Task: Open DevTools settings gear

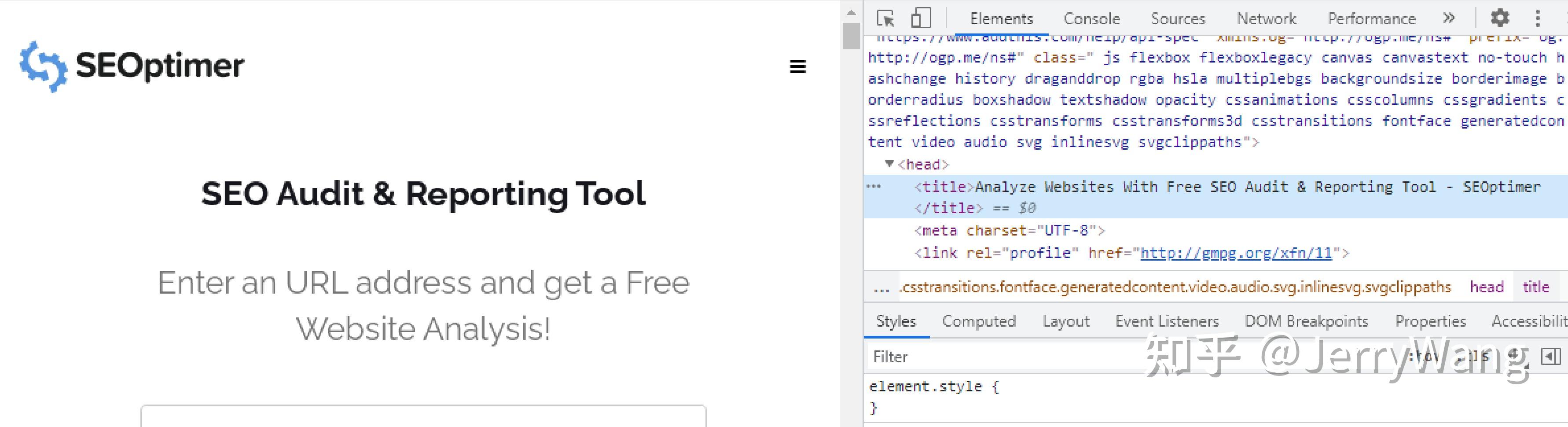Action: pos(1500,18)
